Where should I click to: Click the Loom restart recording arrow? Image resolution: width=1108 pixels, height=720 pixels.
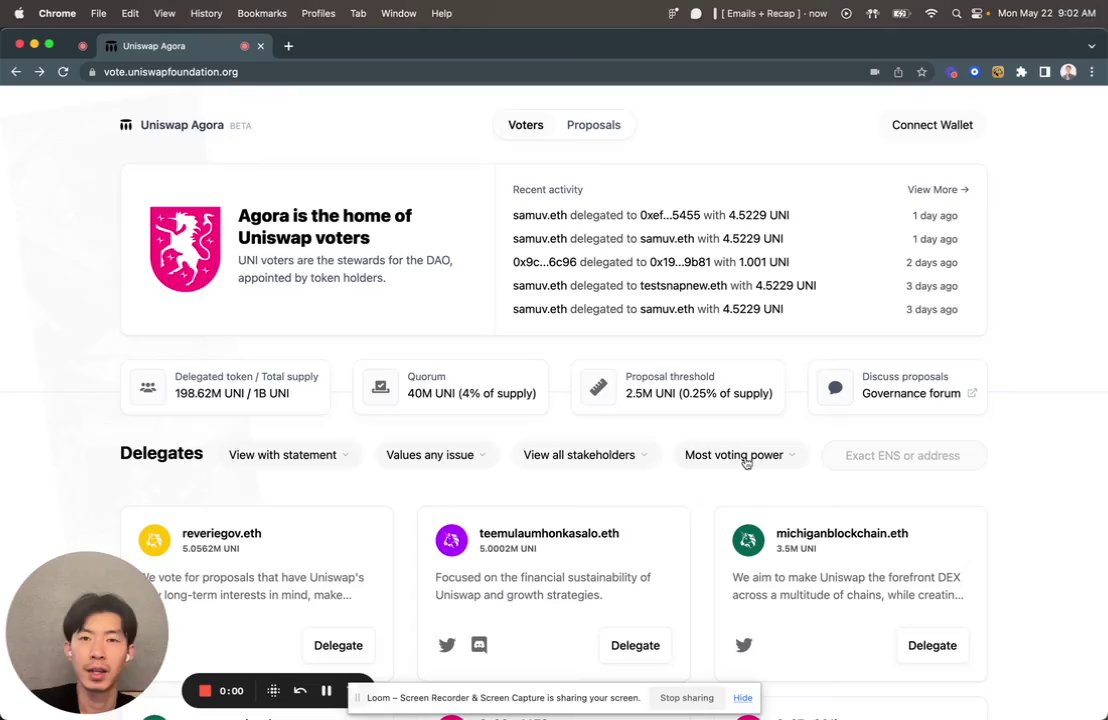click(x=300, y=691)
